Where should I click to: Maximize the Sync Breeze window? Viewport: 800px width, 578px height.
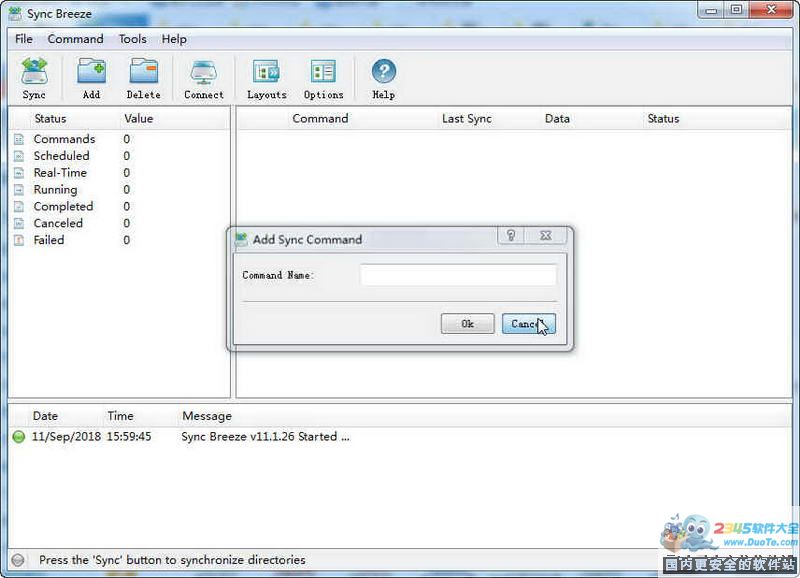(737, 10)
